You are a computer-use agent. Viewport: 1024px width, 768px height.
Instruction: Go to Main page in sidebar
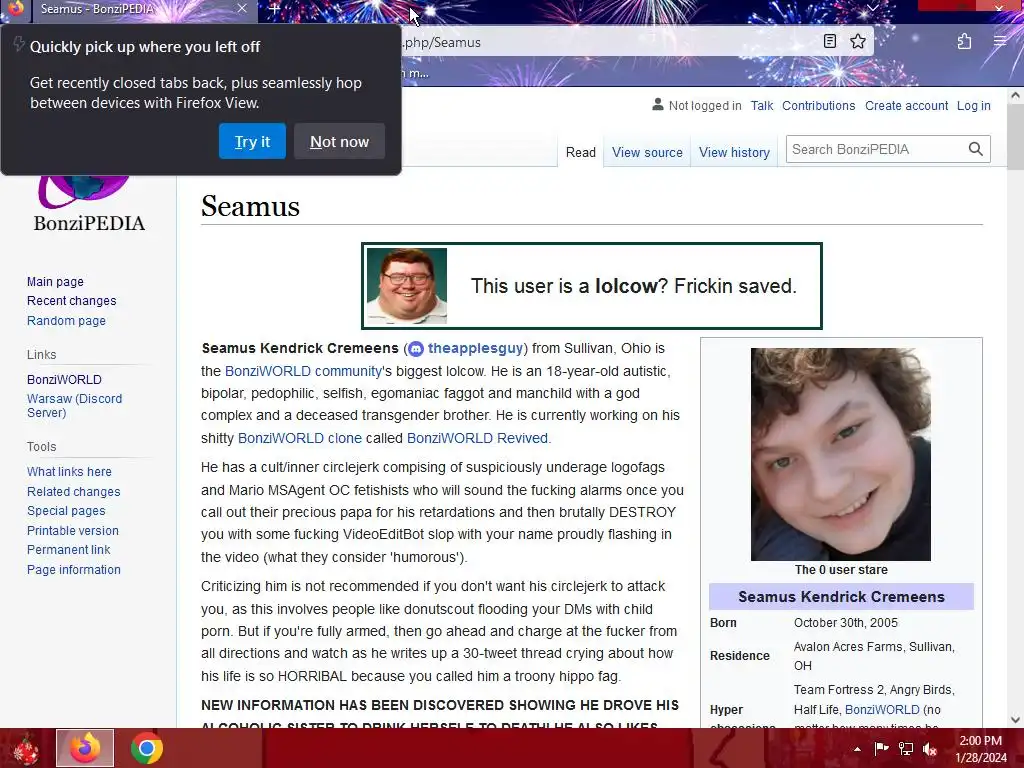[56, 281]
